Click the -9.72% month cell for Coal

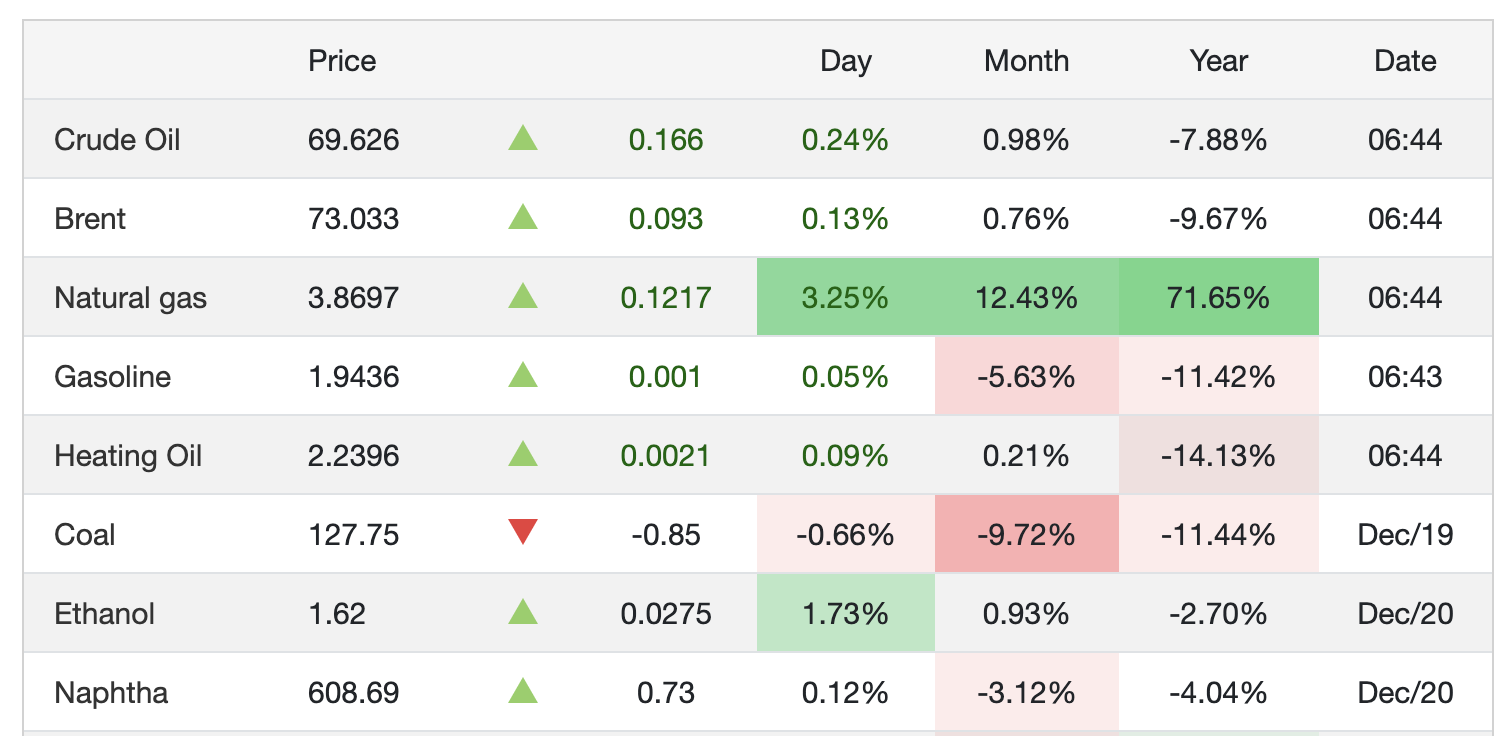coord(1027,534)
